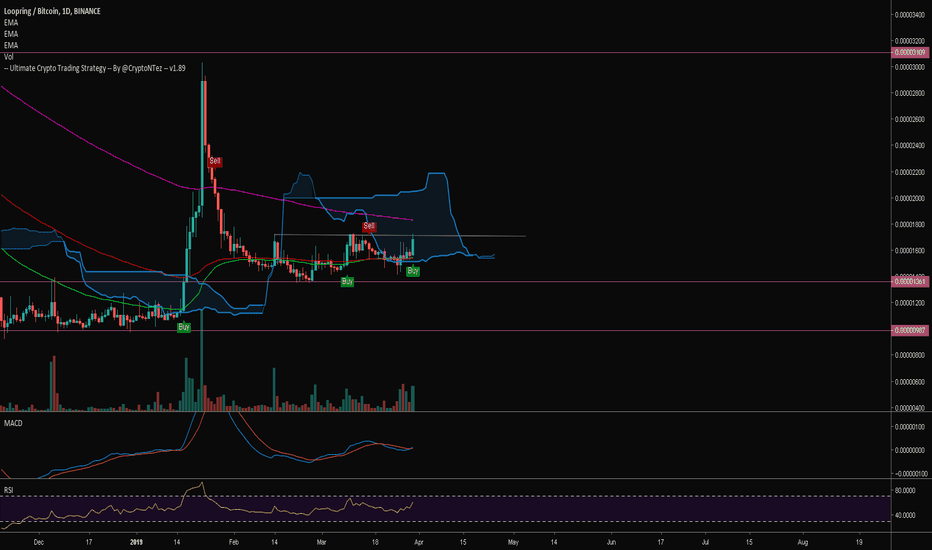The width and height of the screenshot is (932, 550).
Task: Click the 18 date label on time axis
Action: [x=375, y=542]
